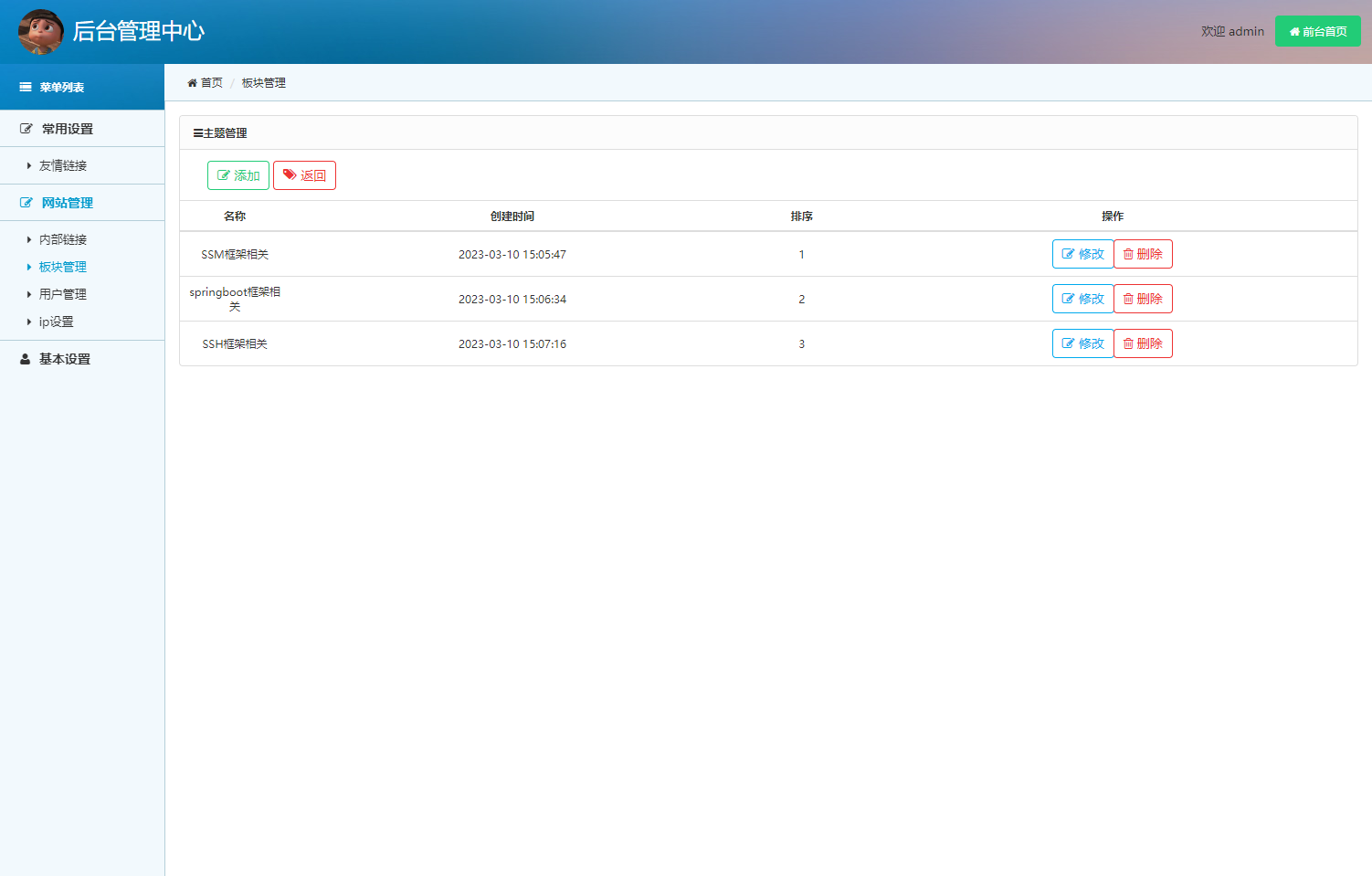Select 友情链接 in the sidebar

63,166
